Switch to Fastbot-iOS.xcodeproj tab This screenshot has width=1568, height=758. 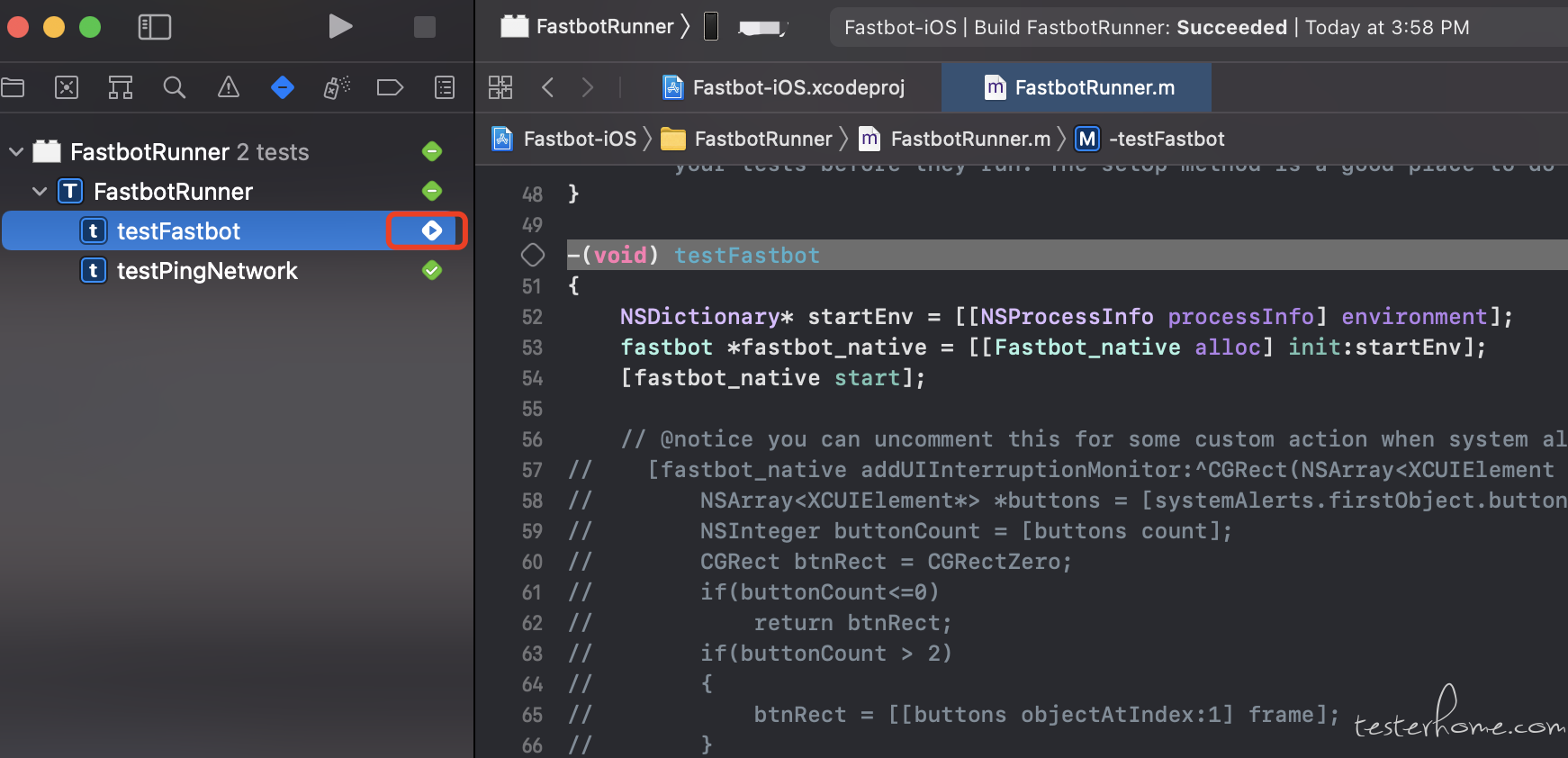(783, 87)
